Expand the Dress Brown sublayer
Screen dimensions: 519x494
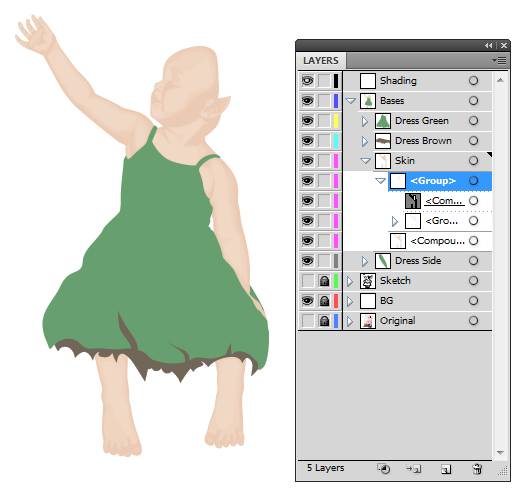365,141
